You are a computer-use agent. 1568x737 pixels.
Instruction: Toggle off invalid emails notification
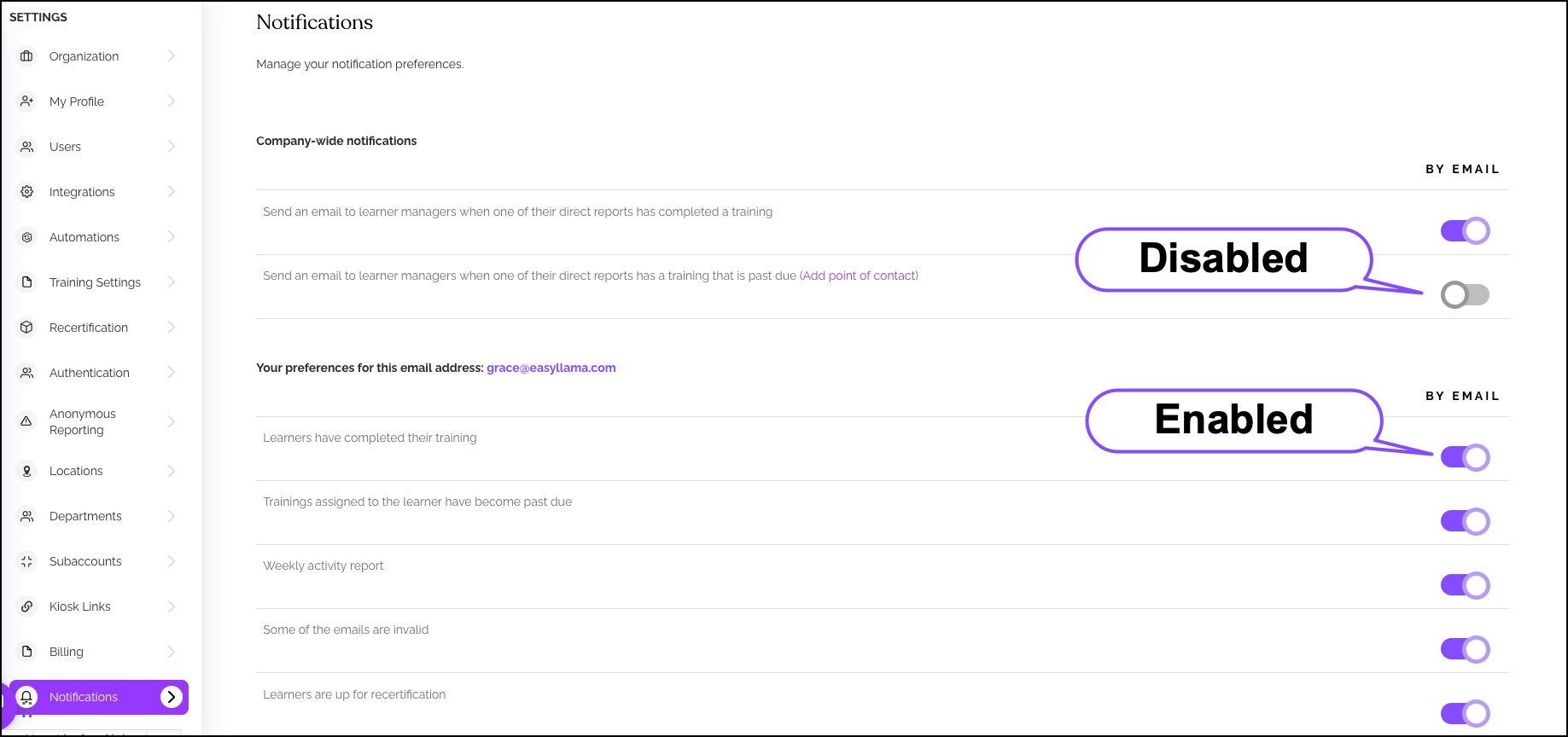pyautogui.click(x=1465, y=649)
